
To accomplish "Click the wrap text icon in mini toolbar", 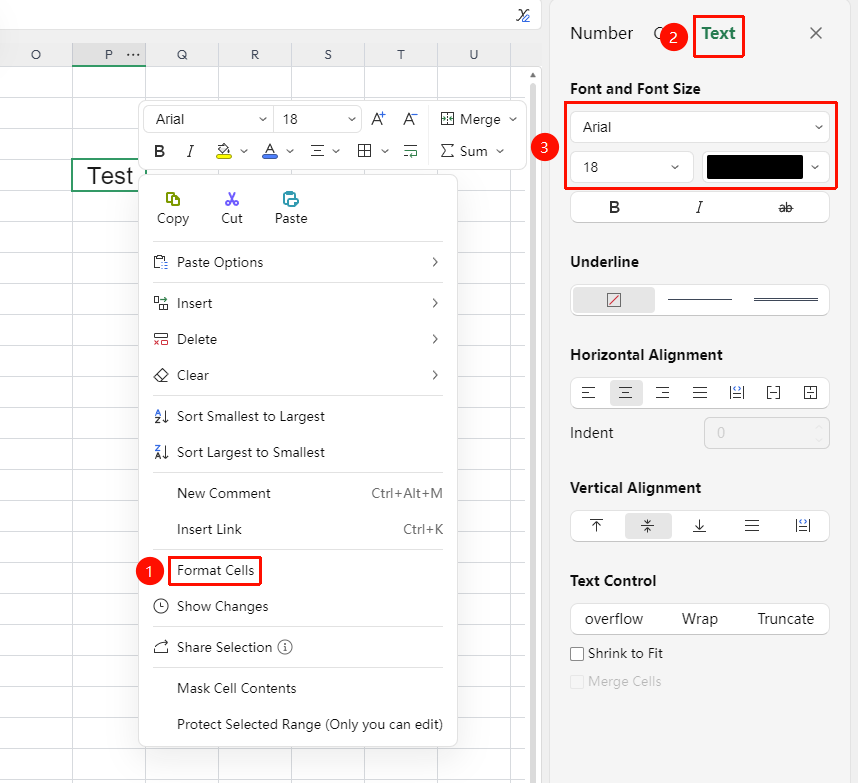I will pyautogui.click(x=410, y=151).
